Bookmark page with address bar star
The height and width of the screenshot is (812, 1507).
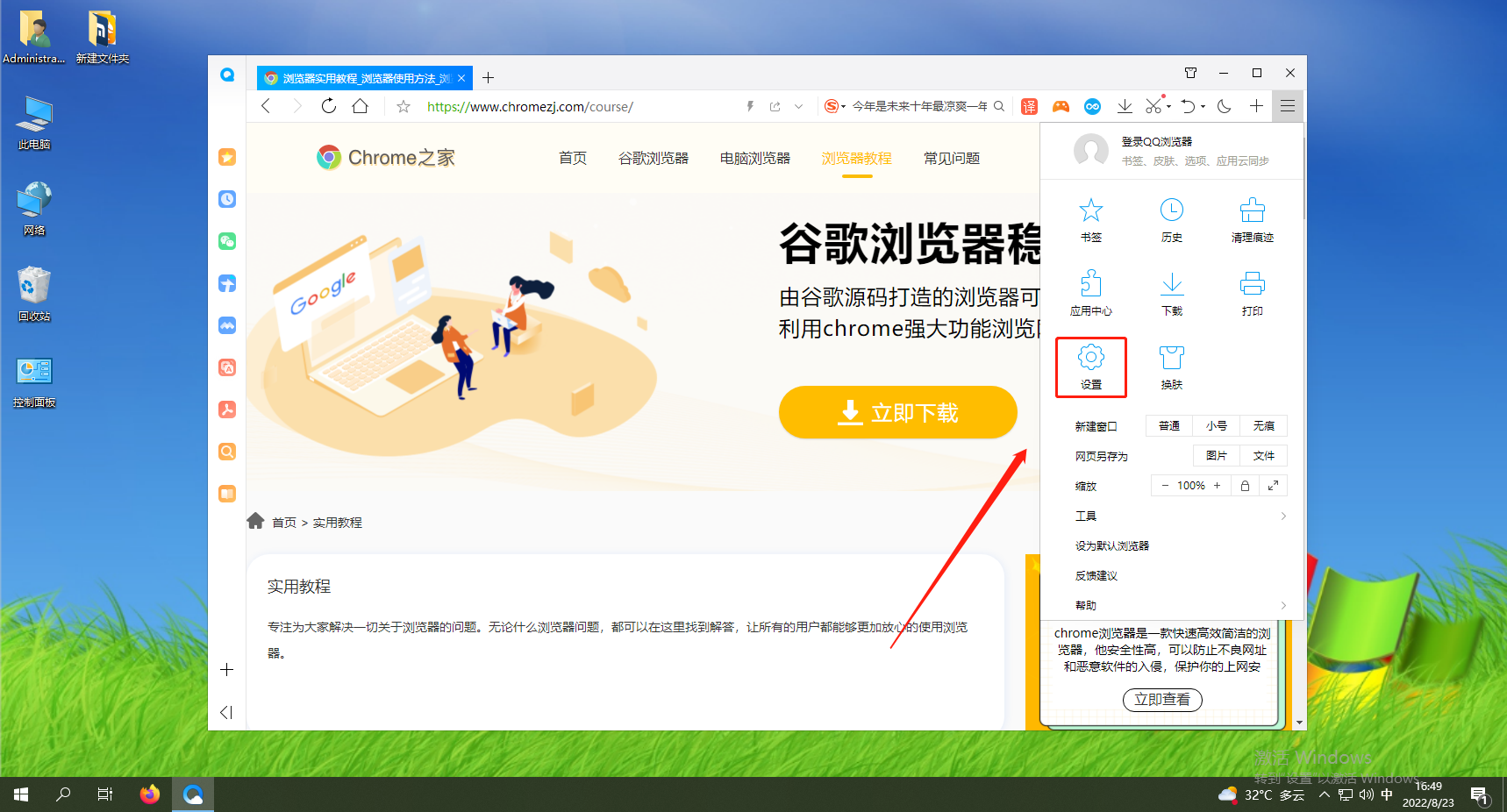point(404,107)
